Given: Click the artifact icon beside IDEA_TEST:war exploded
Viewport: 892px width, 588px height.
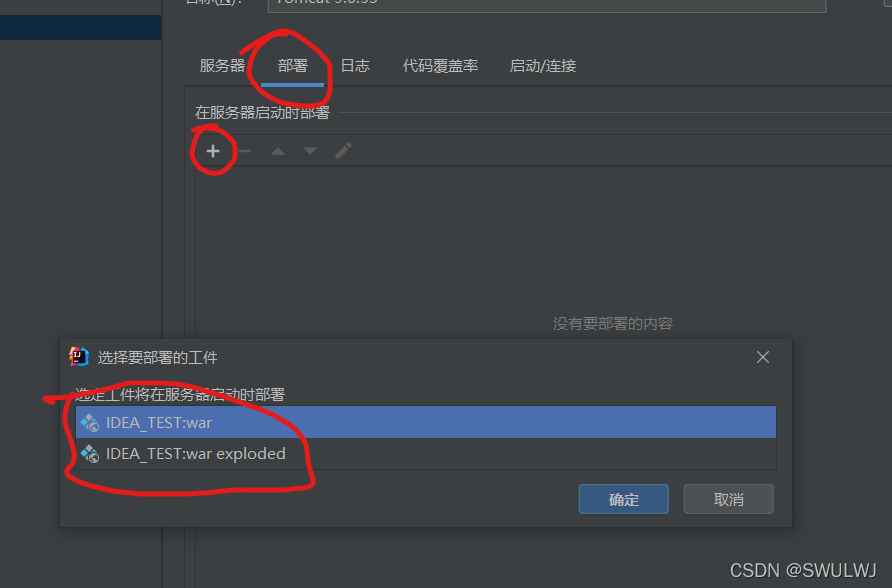Looking at the screenshot, I should pyautogui.click(x=89, y=454).
